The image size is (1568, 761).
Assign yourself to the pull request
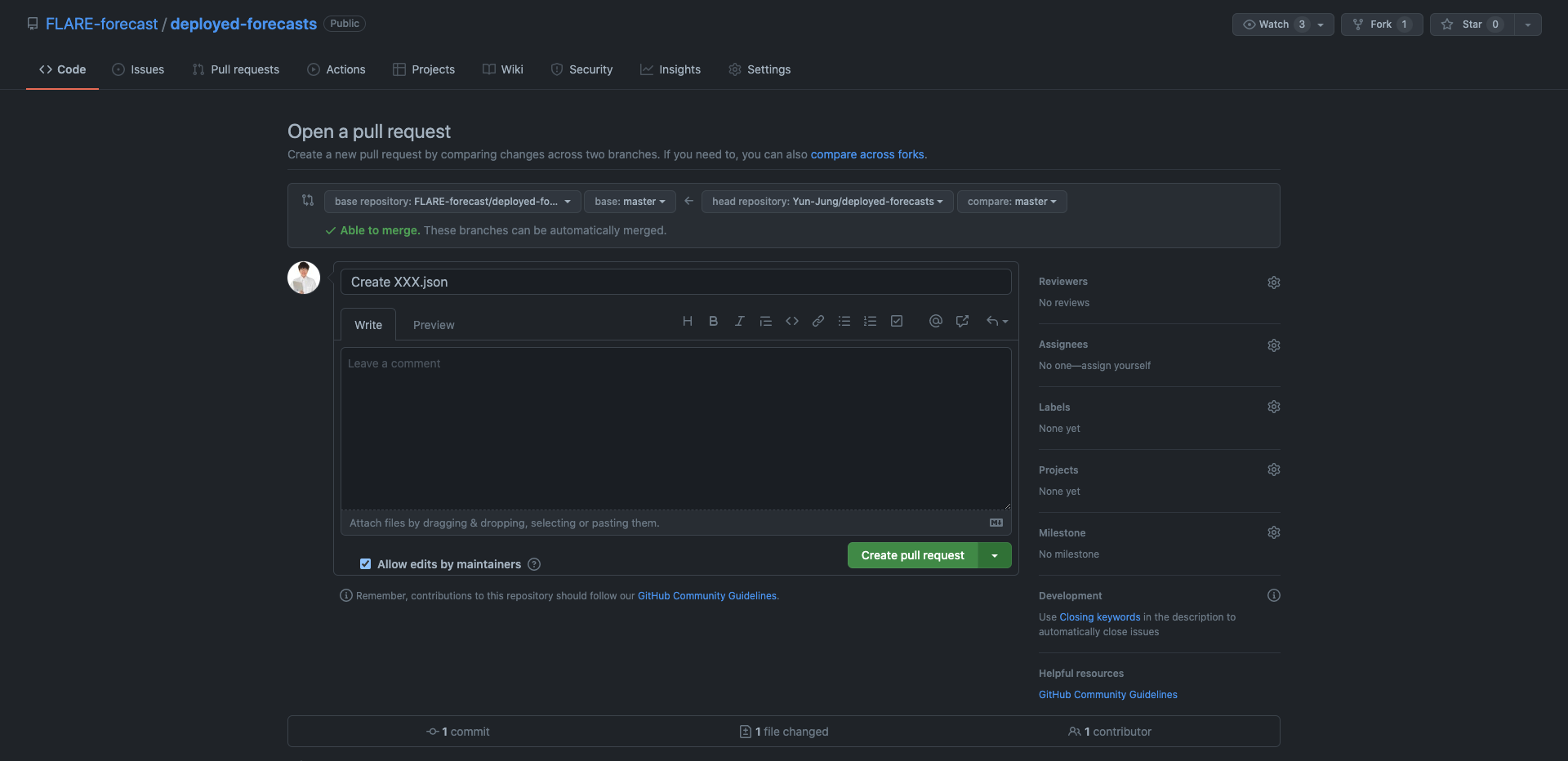pos(1116,366)
